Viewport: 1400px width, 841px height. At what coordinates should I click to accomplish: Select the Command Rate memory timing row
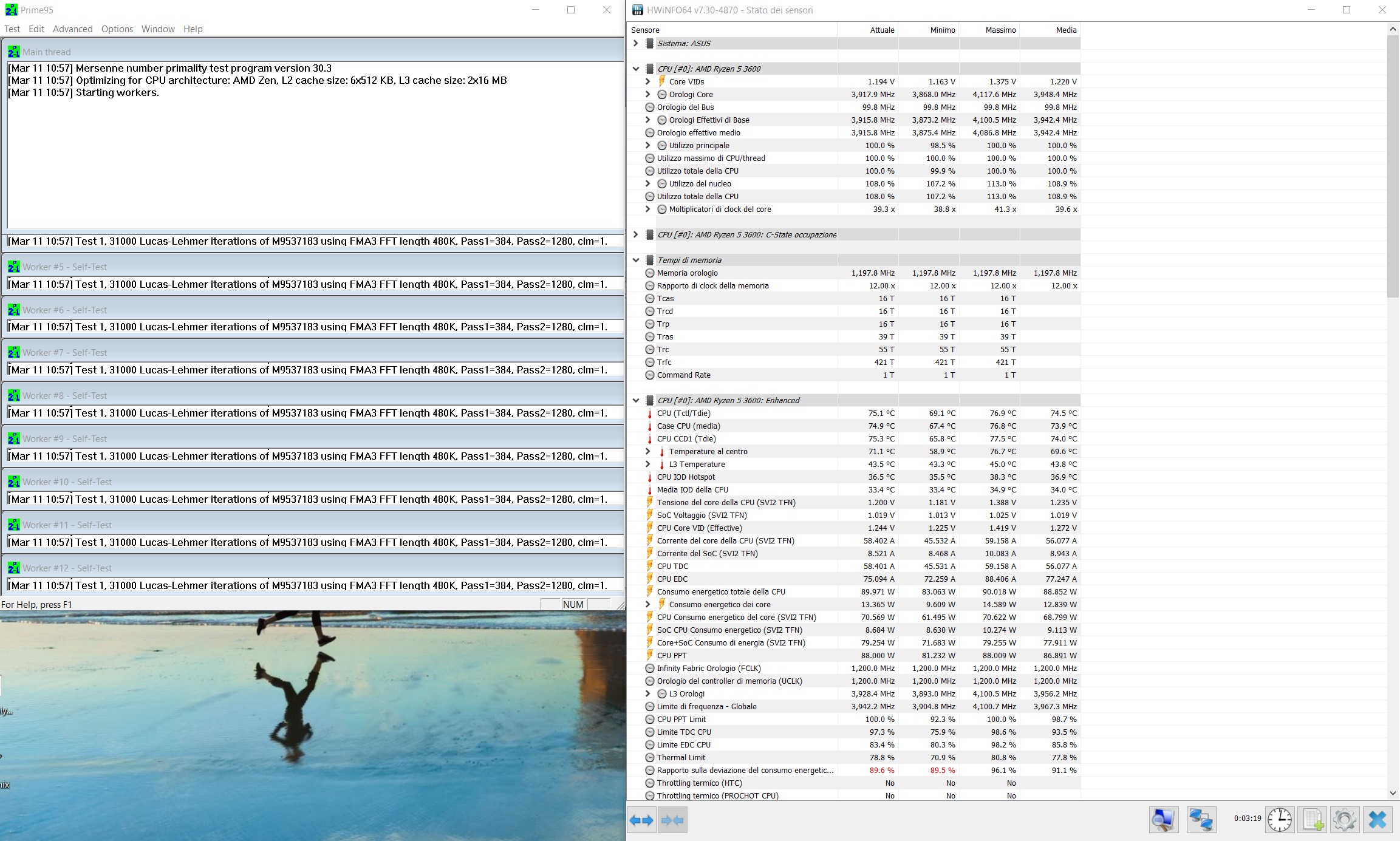(854, 375)
